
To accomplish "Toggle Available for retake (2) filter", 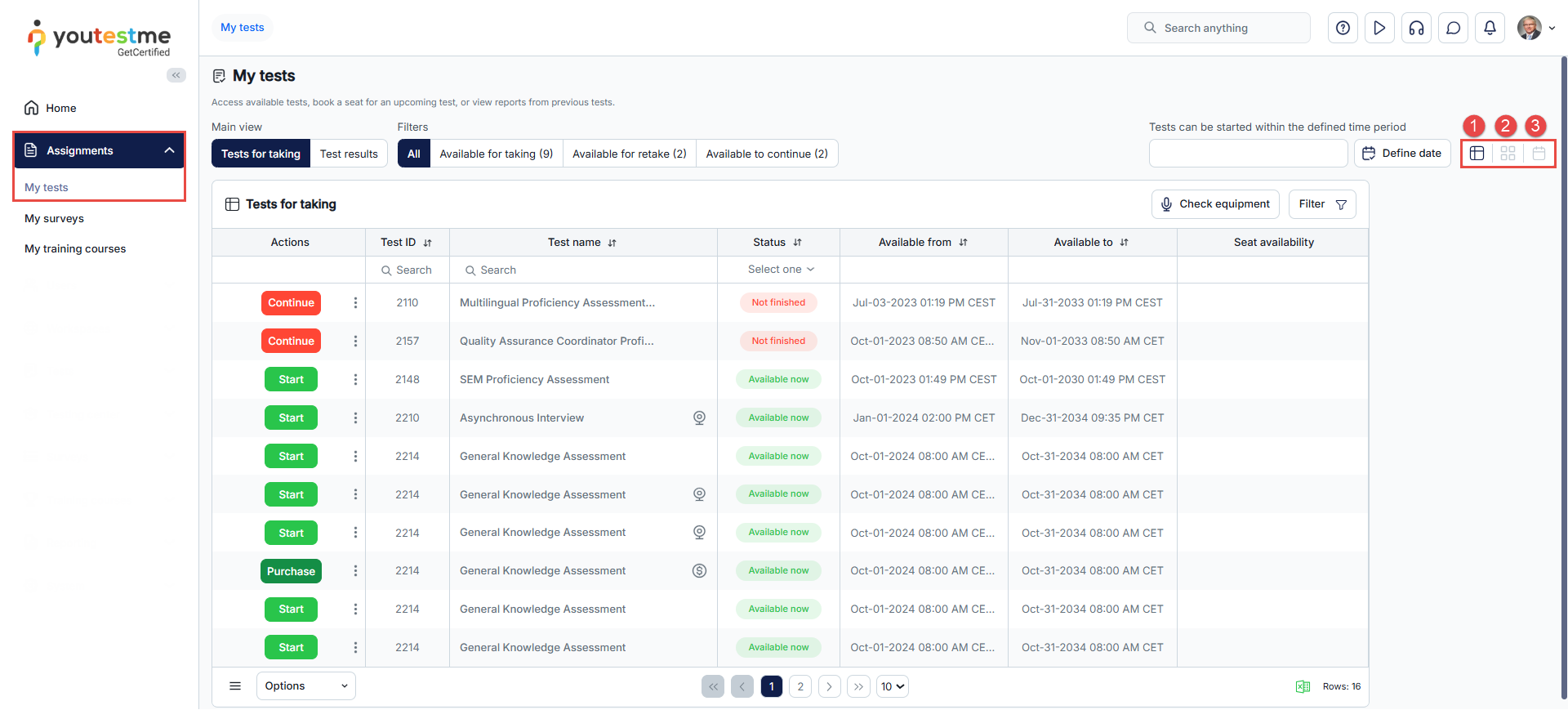I will (x=629, y=154).
